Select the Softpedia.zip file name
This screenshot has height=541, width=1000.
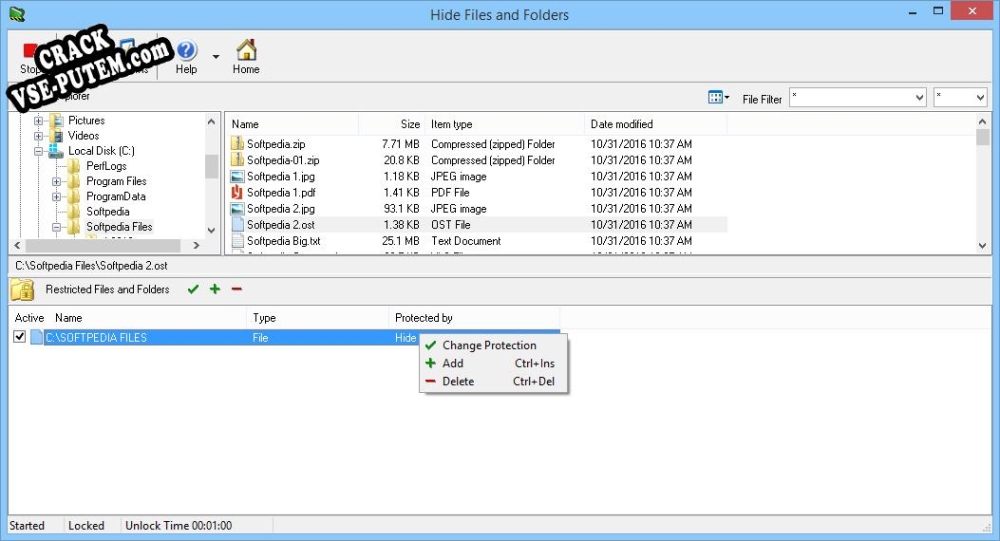pos(276,144)
